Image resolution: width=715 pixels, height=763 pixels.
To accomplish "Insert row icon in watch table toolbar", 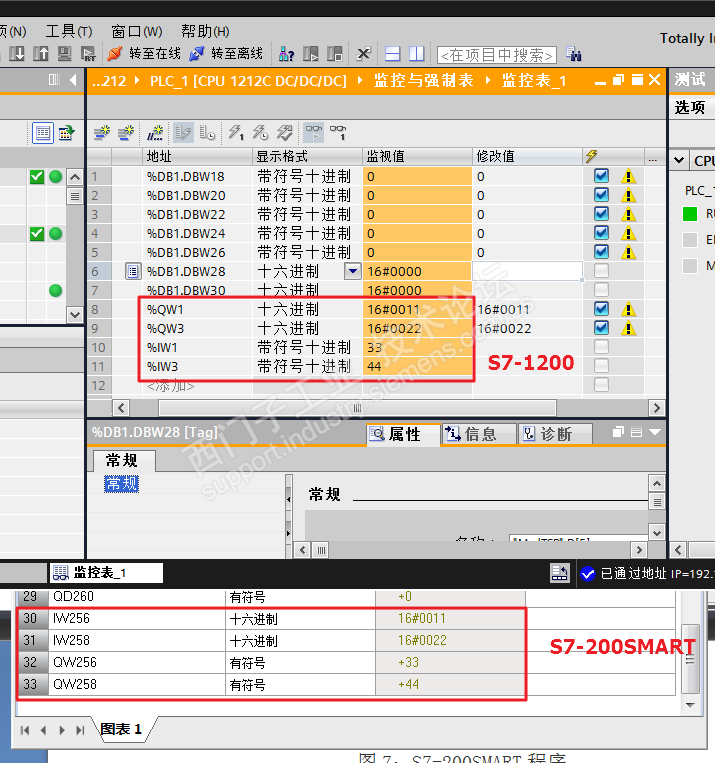I will coord(102,132).
